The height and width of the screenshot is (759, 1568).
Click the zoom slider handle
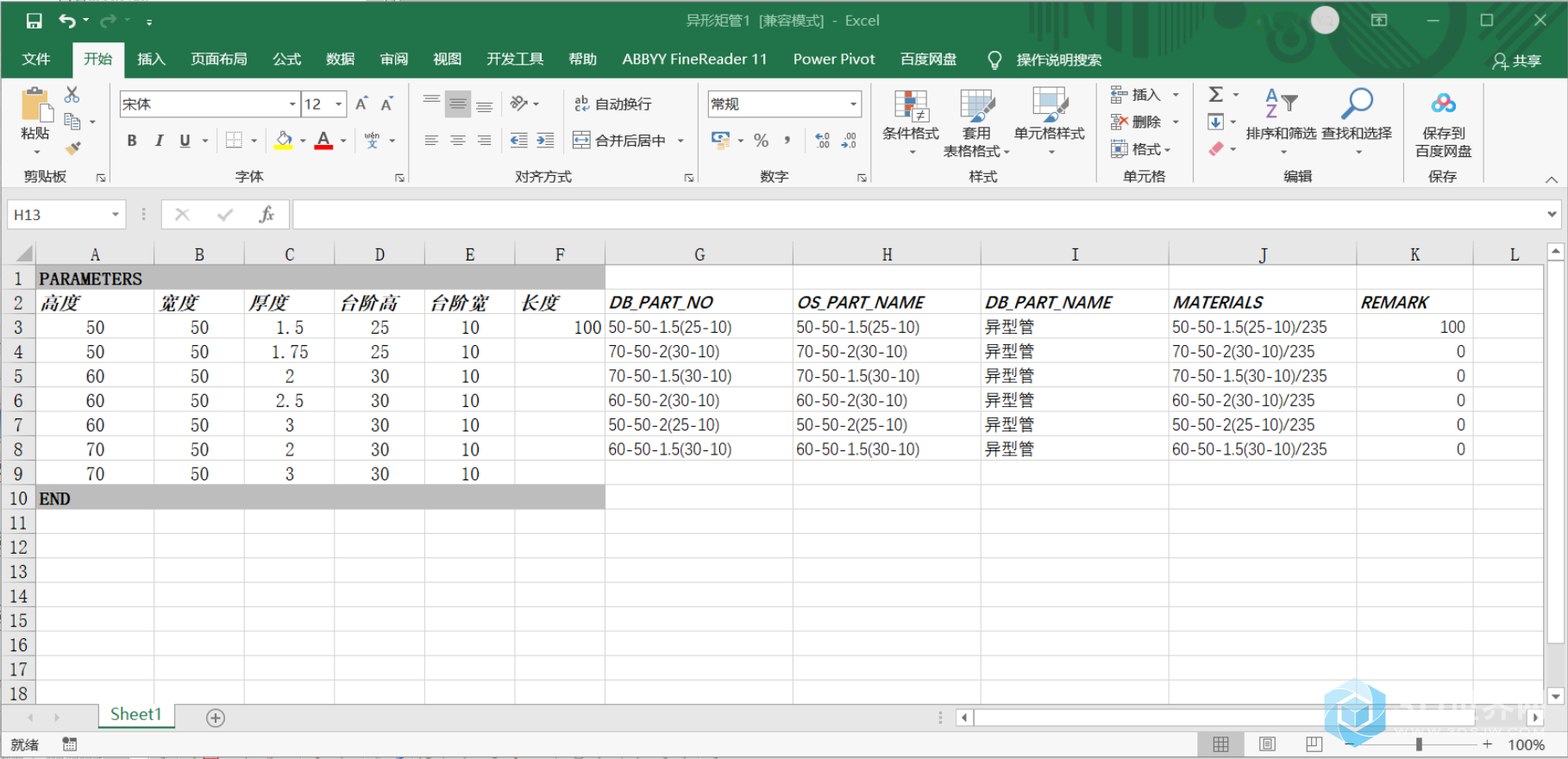tap(1419, 743)
